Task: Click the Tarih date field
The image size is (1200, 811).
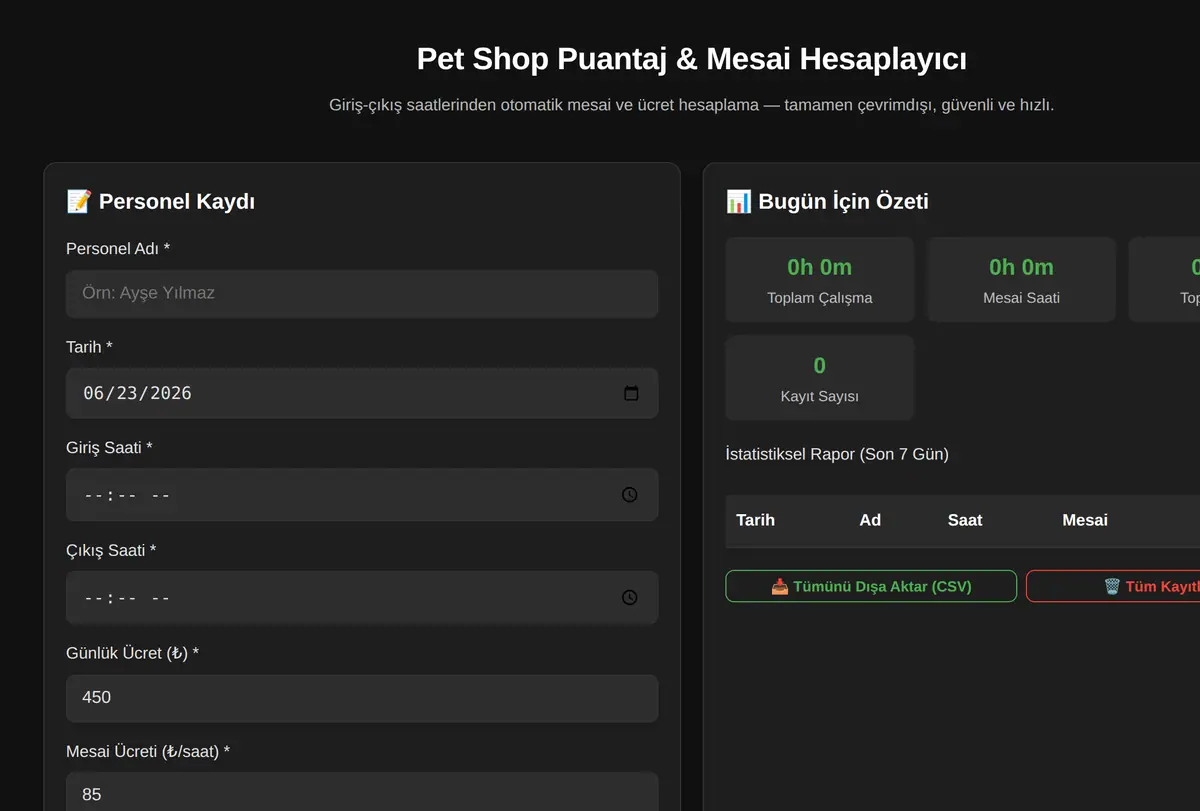Action: 362,393
